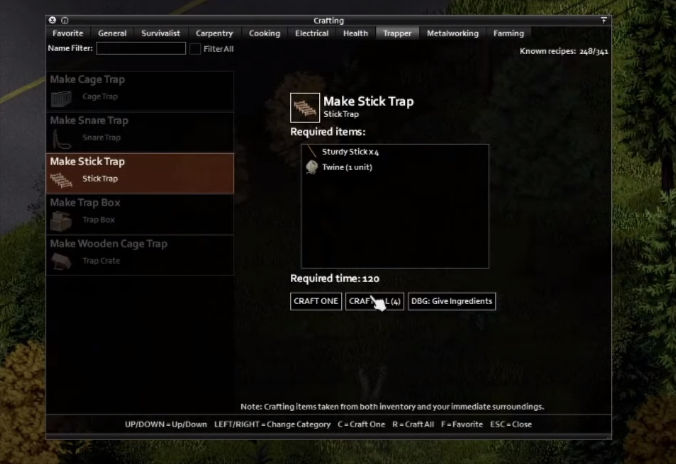
Task: Click the Twine ingredient icon
Action: (311, 167)
